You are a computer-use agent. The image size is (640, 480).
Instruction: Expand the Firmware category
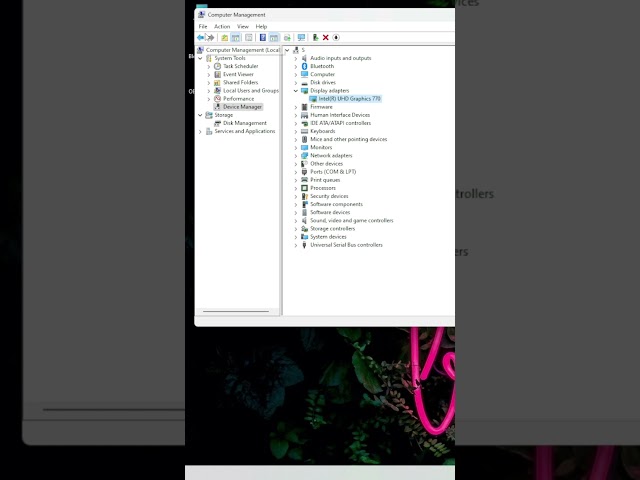click(x=296, y=107)
